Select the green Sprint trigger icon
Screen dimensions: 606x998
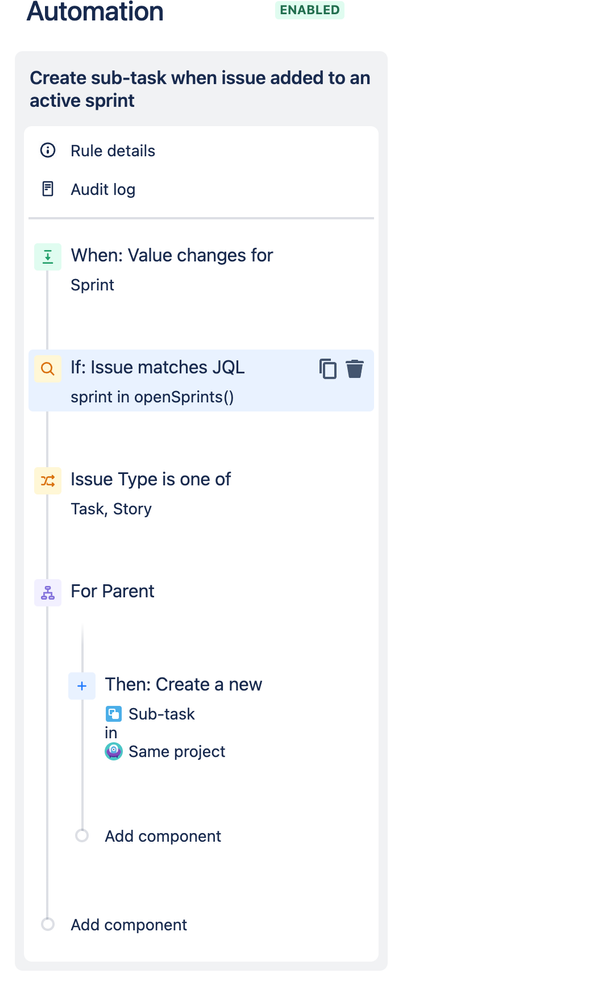coord(48,257)
